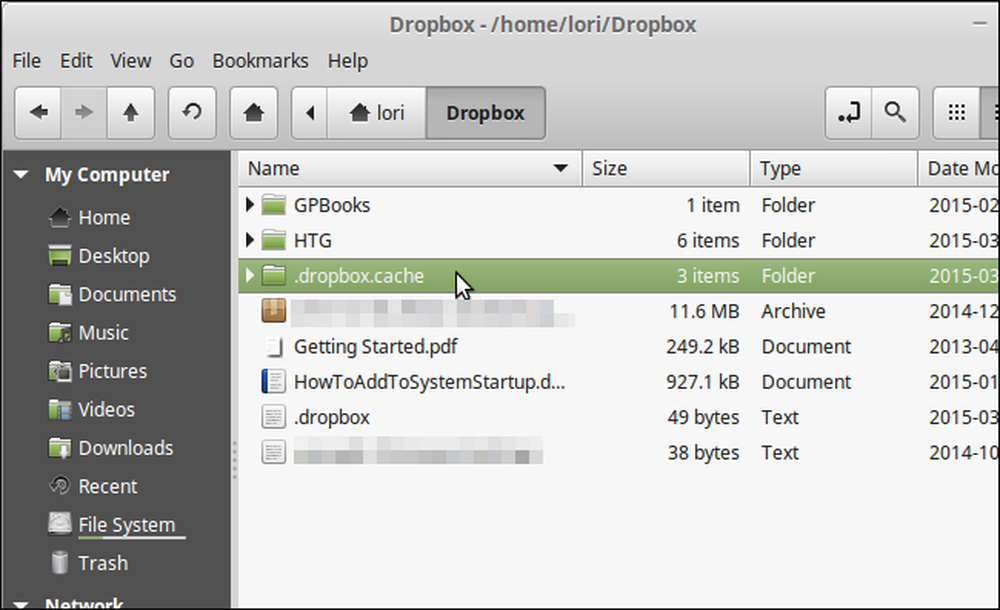Open Videos in the sidebar
This screenshot has height=610, width=1000.
(91, 409)
